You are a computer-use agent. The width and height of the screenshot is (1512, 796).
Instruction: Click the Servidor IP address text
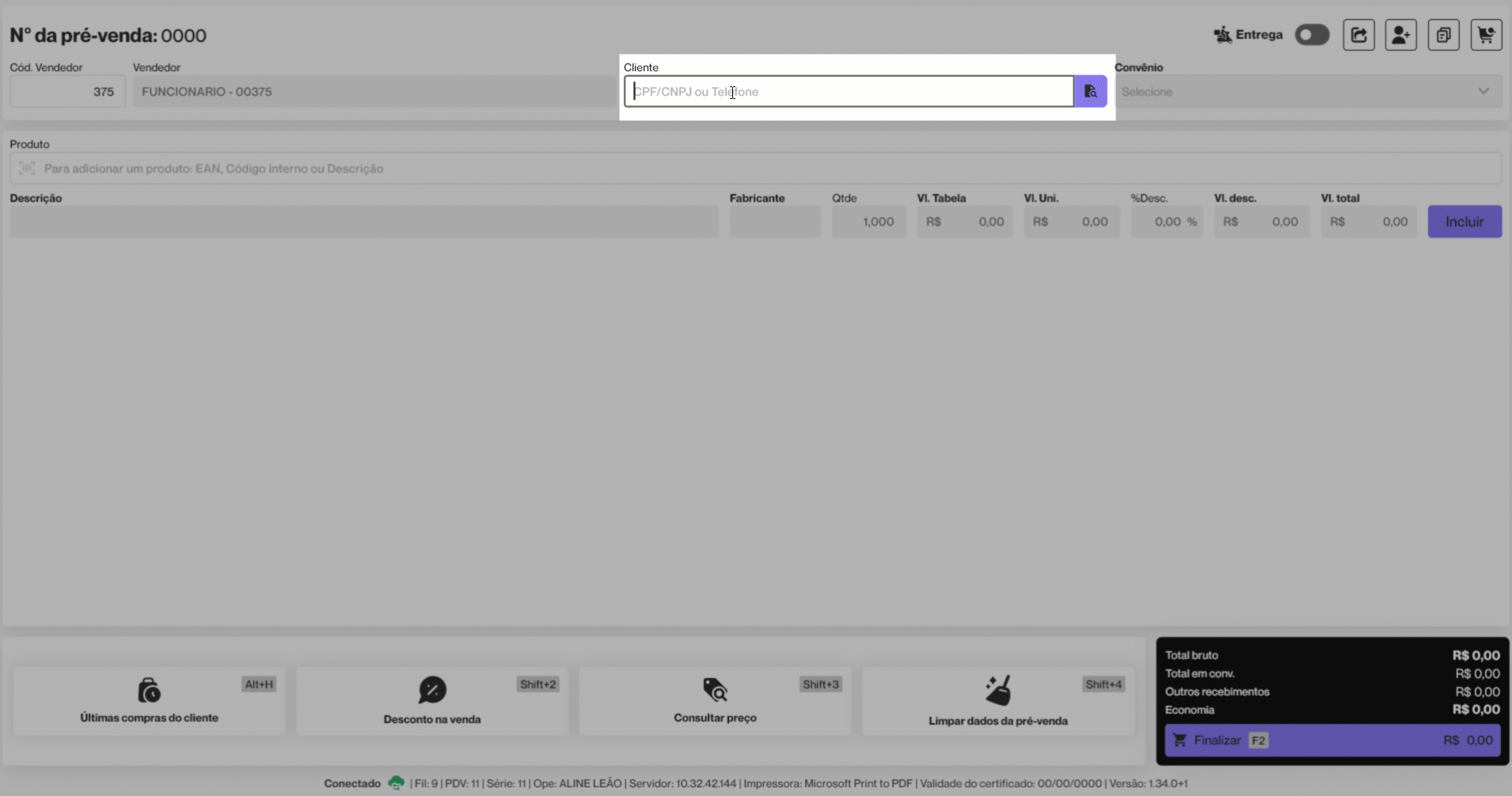682,783
